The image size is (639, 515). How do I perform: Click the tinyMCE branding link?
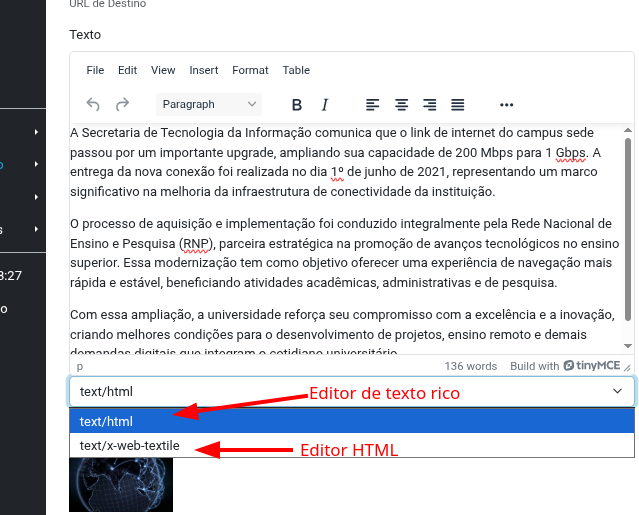pos(592,365)
